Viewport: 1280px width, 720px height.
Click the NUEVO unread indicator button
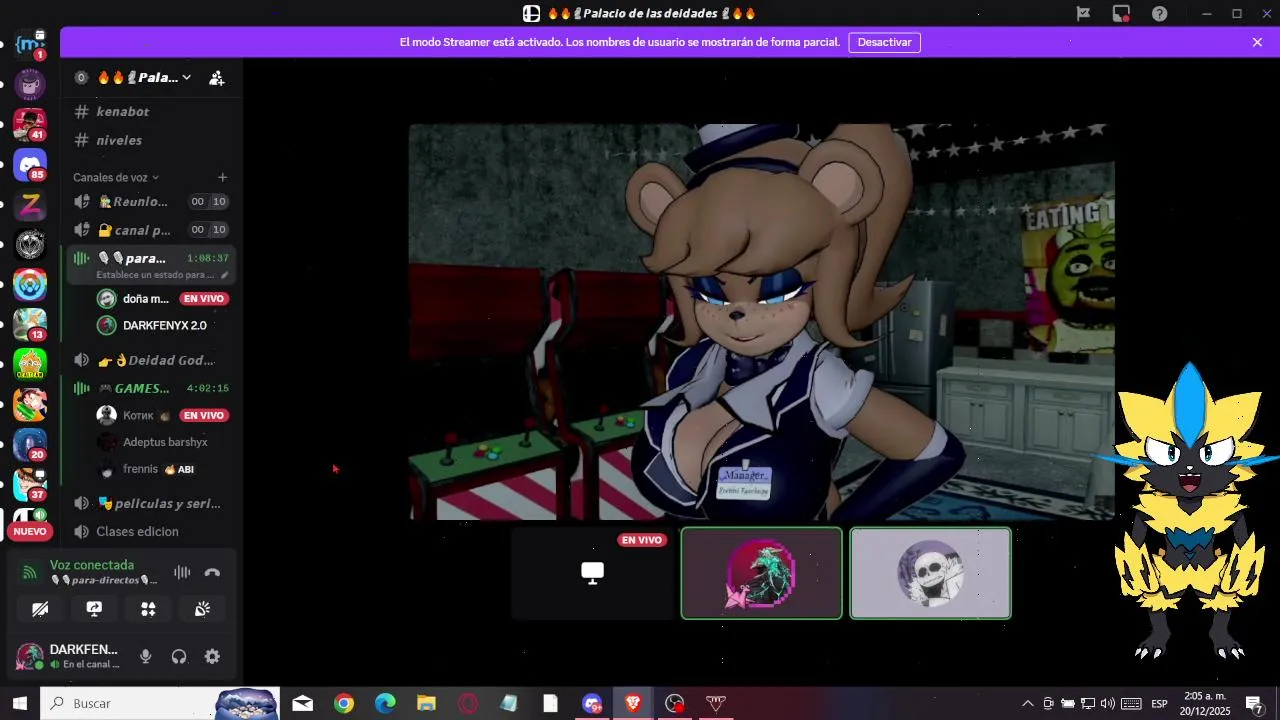coord(30,532)
